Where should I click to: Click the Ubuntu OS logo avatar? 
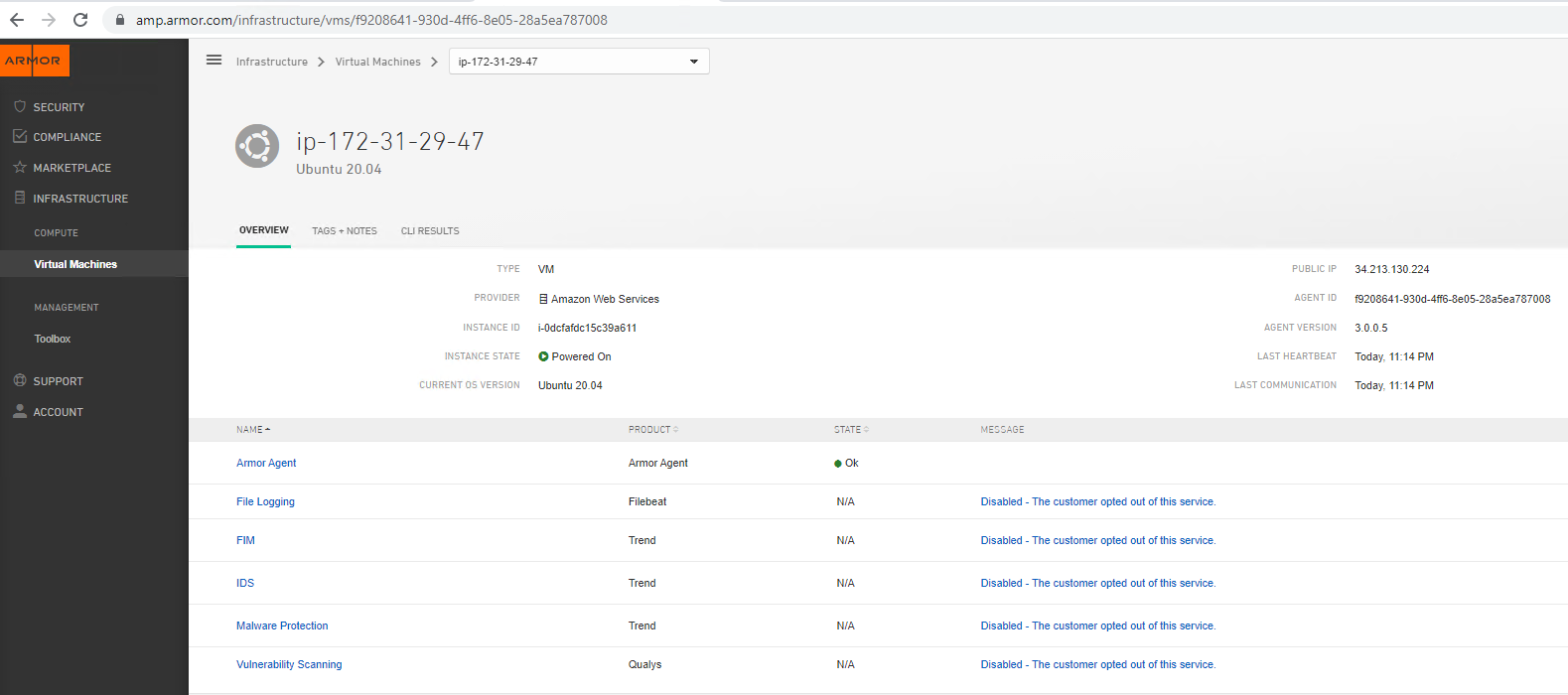(x=257, y=147)
